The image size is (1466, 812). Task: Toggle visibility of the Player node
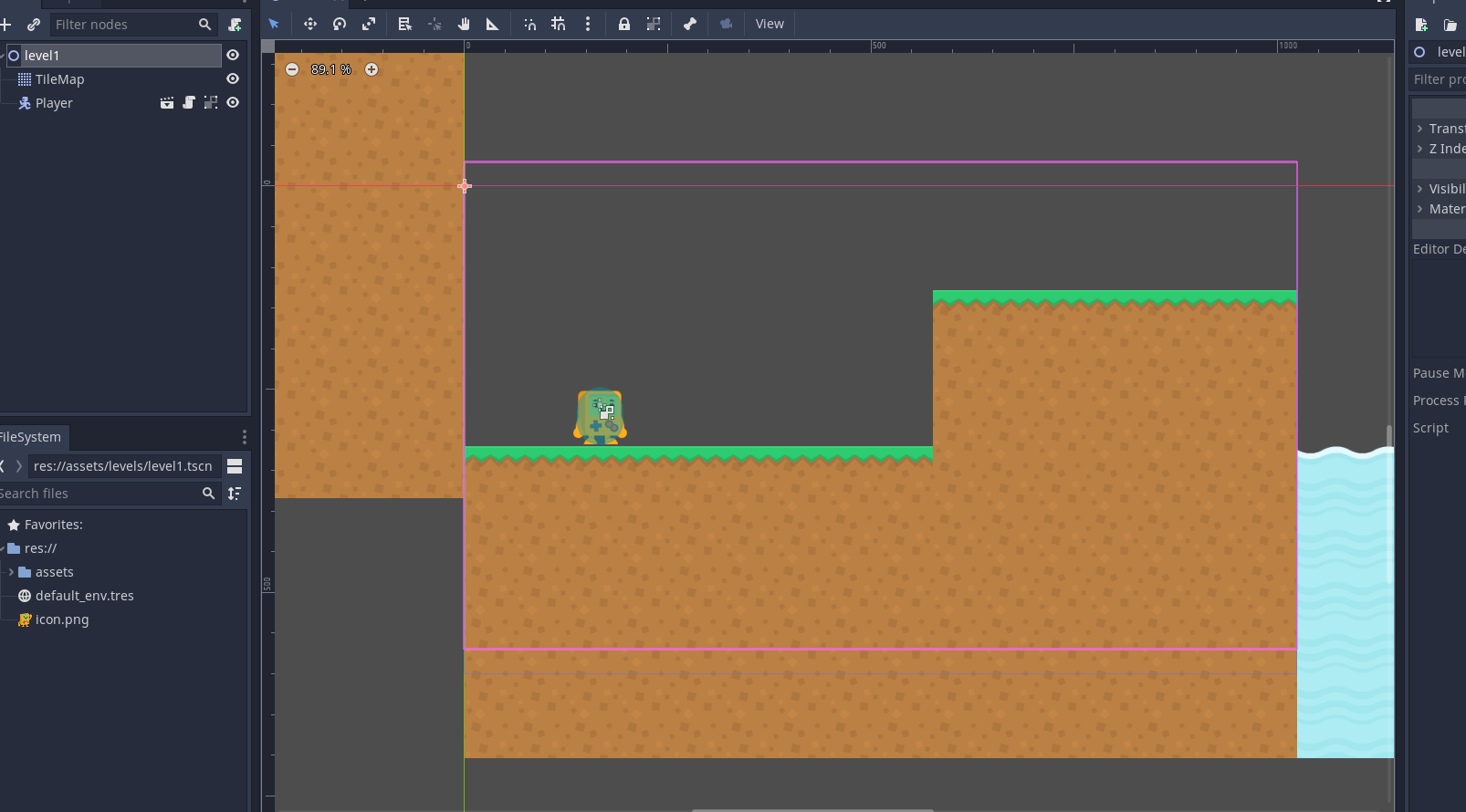tap(233, 103)
